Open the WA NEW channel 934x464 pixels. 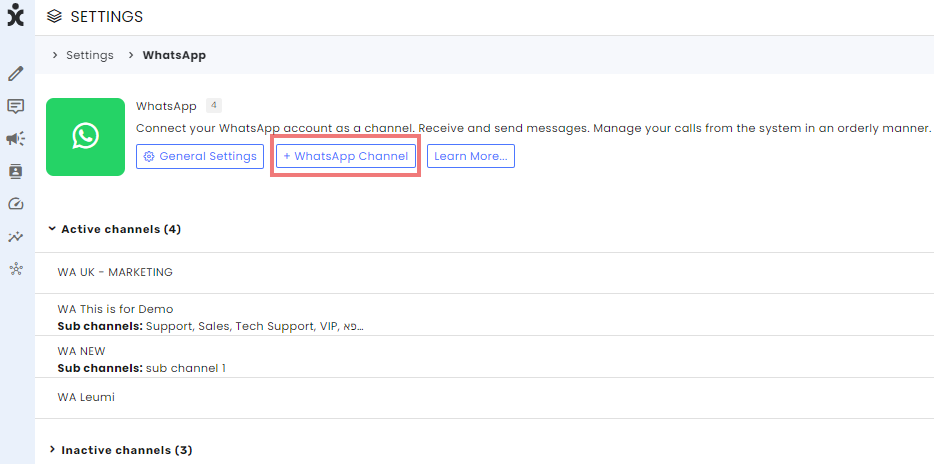[484, 357]
